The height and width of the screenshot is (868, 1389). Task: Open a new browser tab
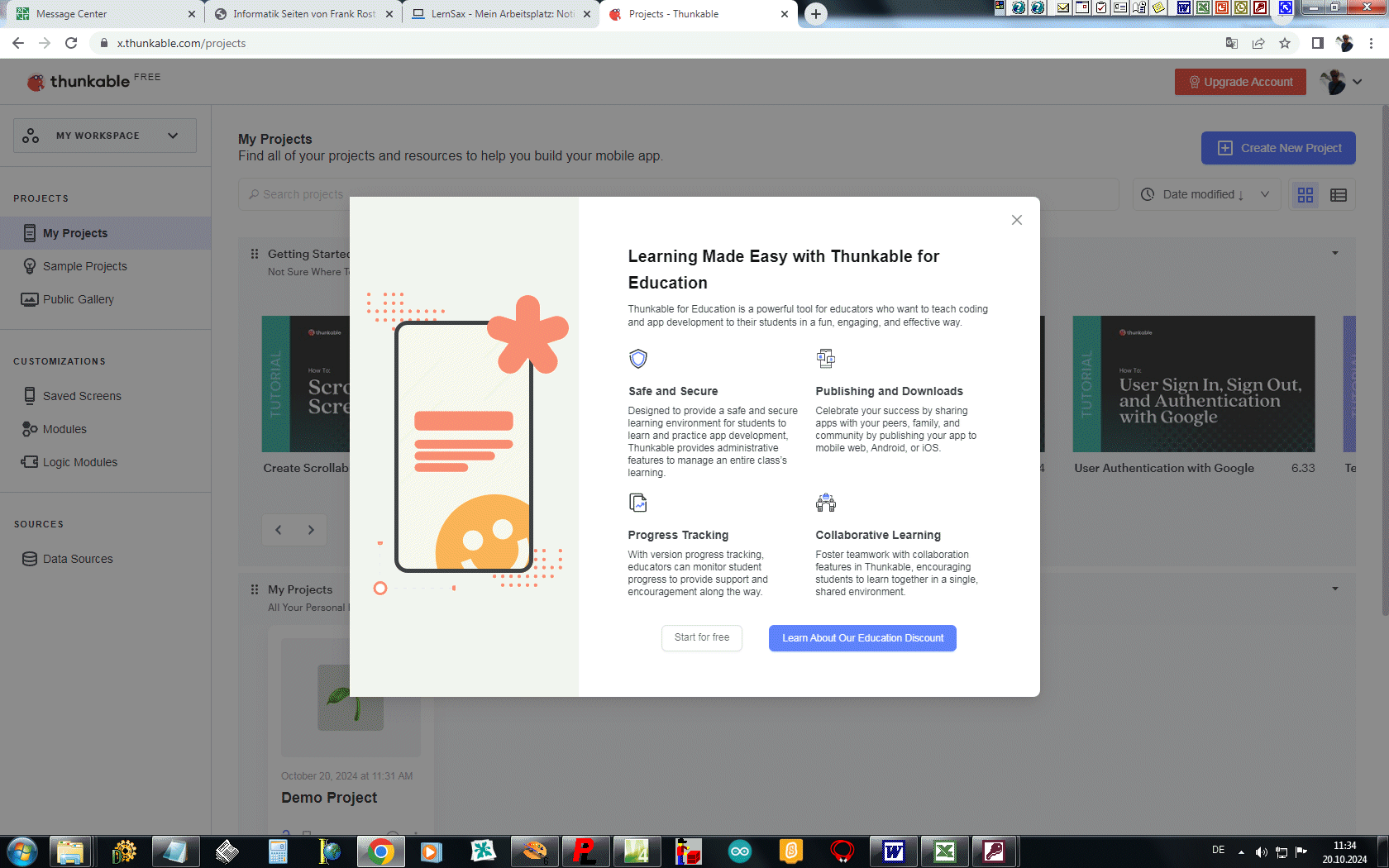[x=816, y=14]
